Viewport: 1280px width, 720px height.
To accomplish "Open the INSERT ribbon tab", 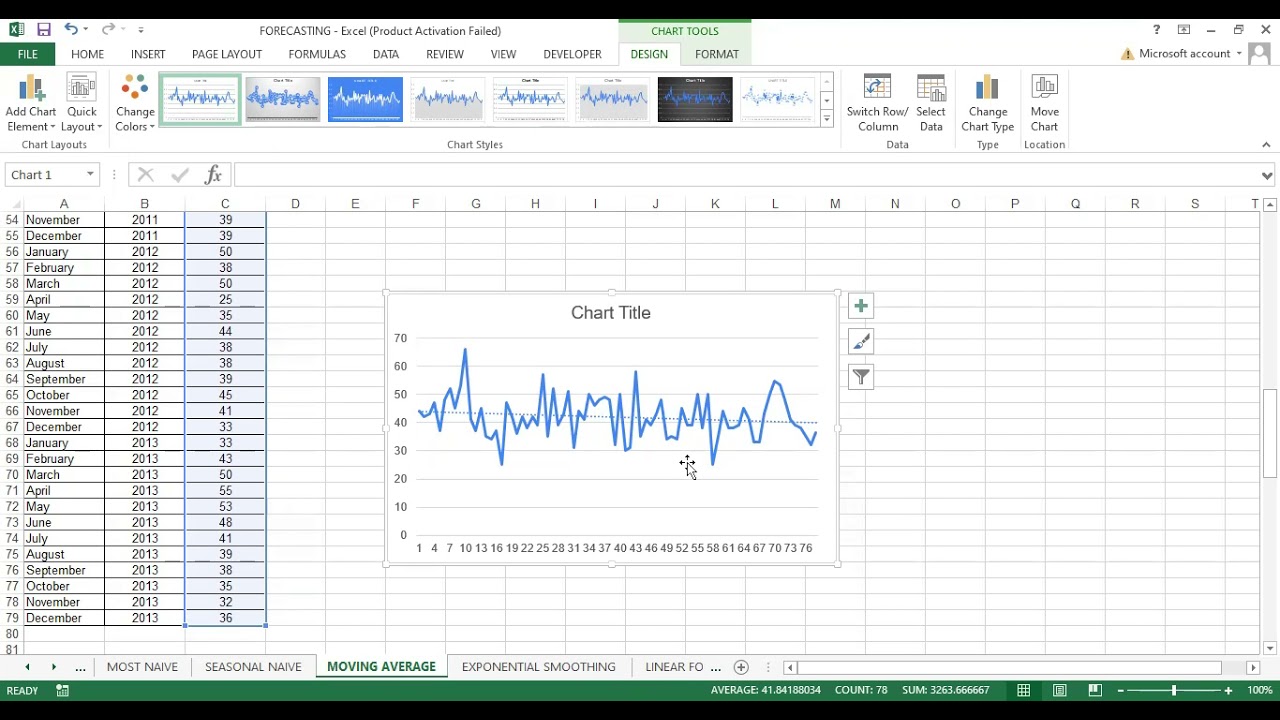I will [148, 54].
